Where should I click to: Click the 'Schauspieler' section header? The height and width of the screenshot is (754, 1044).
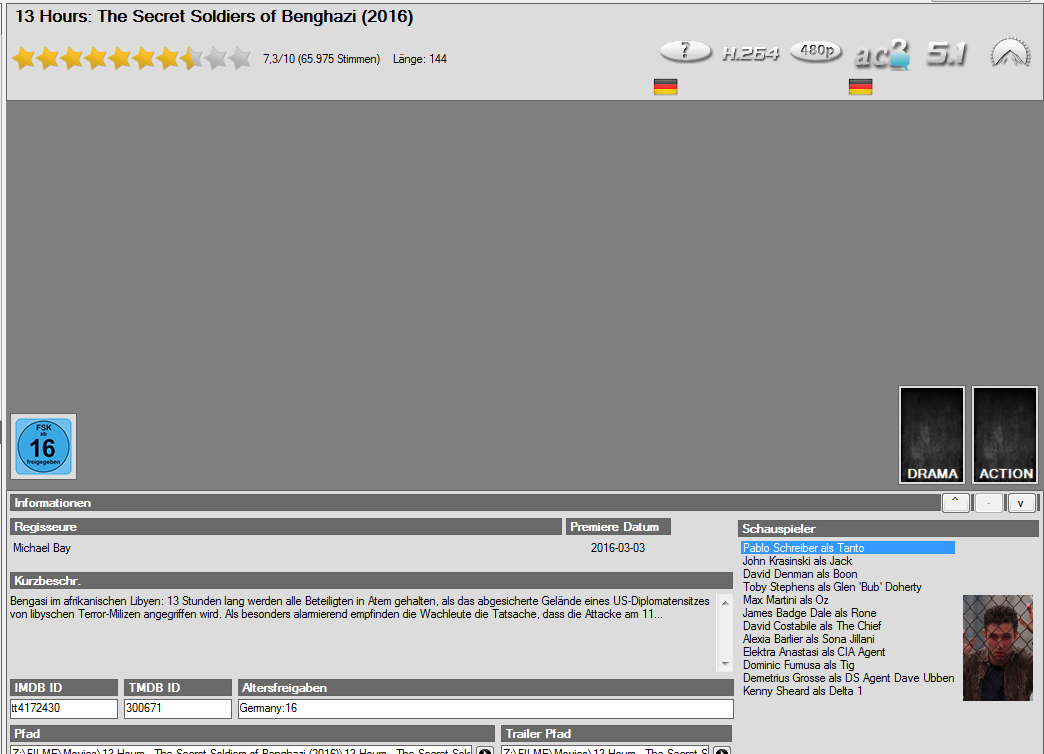click(888, 528)
